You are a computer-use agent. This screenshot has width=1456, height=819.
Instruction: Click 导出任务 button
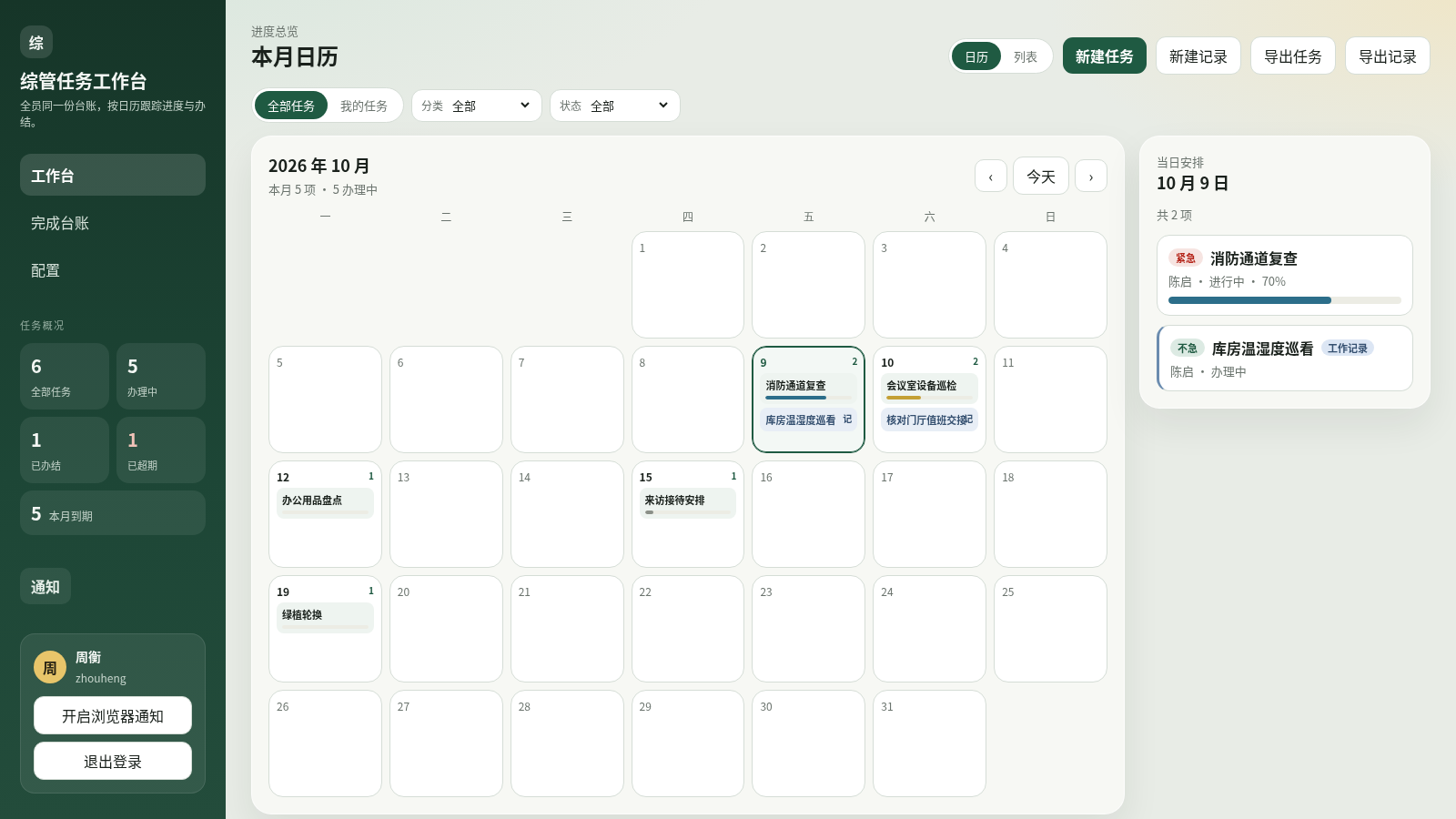point(1293,56)
